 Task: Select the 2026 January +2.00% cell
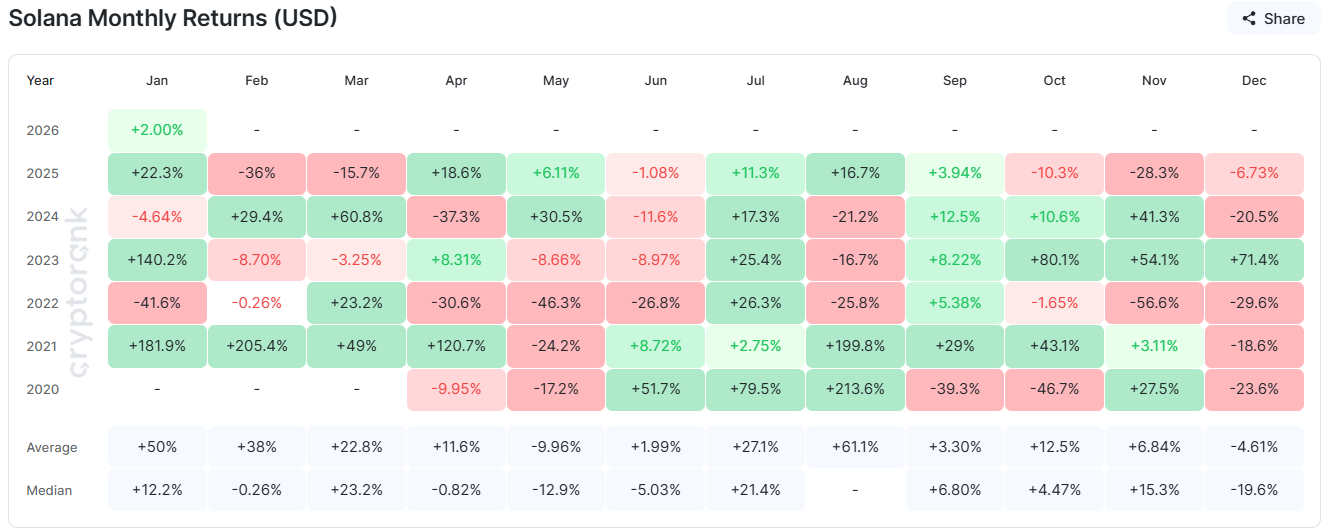(157, 130)
